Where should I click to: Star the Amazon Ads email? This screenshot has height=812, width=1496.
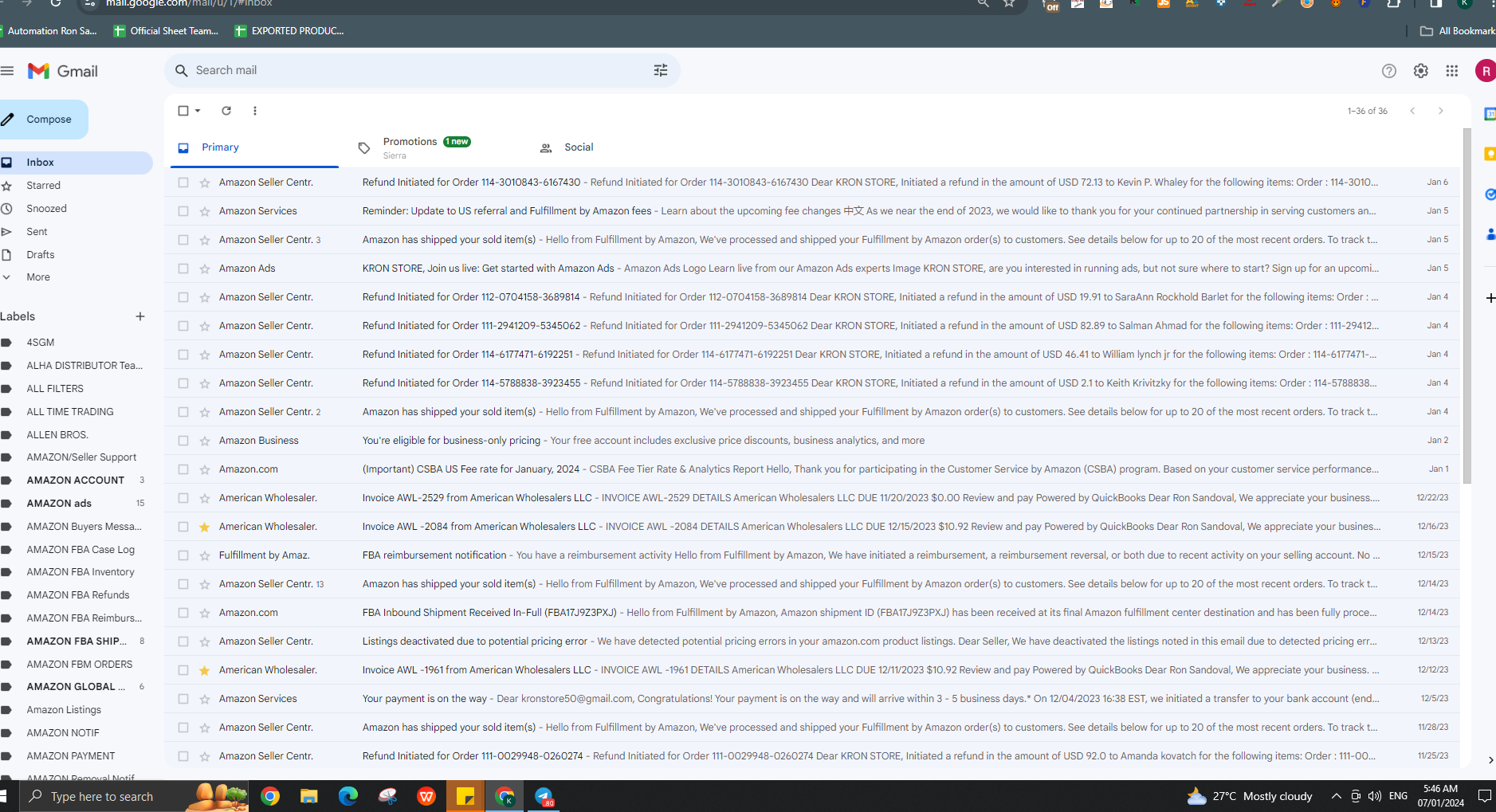pyautogui.click(x=205, y=269)
